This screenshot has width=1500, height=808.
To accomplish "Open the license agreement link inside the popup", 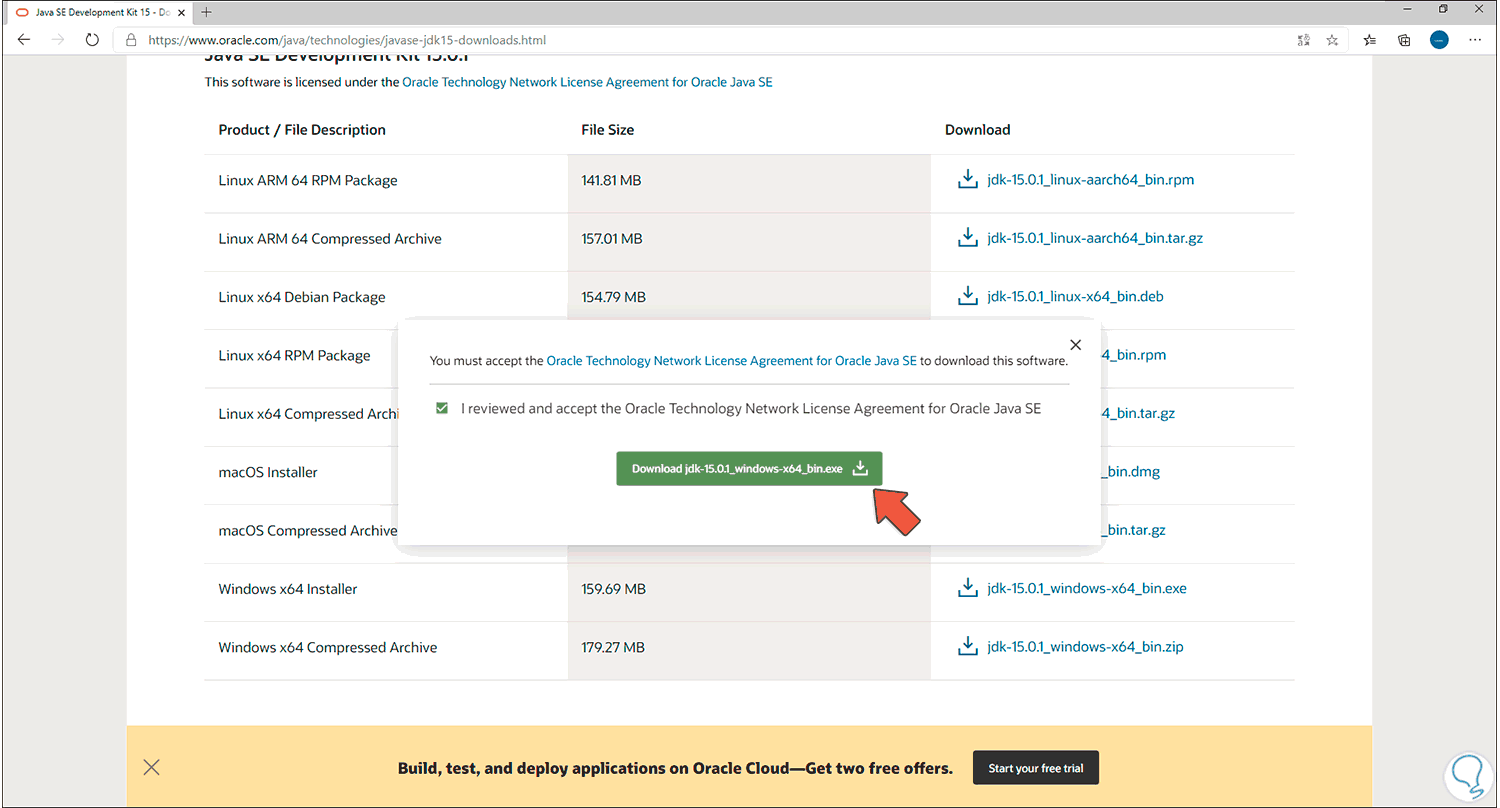I will (731, 360).
